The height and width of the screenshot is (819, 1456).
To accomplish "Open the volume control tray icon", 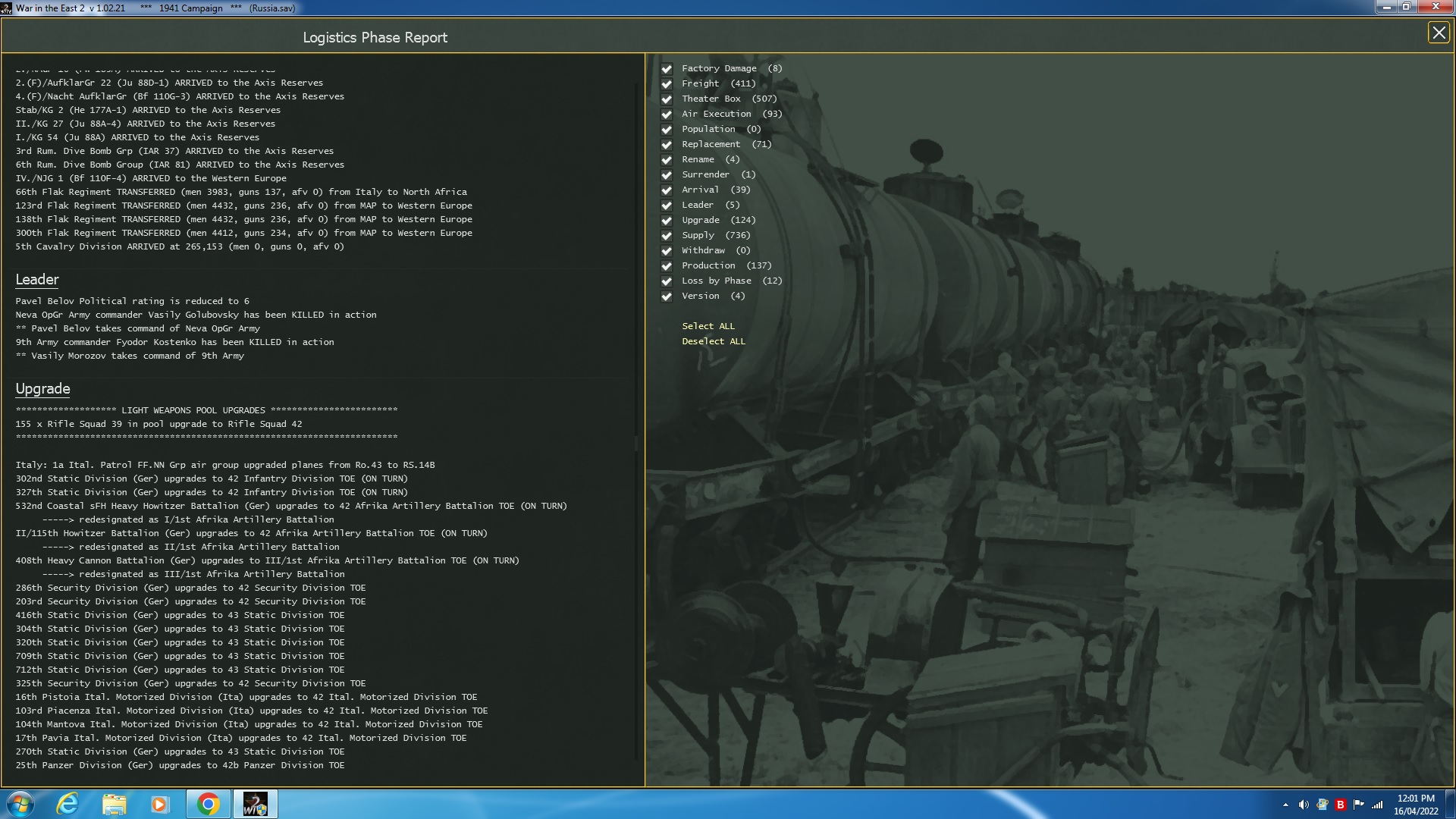I will click(x=1304, y=805).
